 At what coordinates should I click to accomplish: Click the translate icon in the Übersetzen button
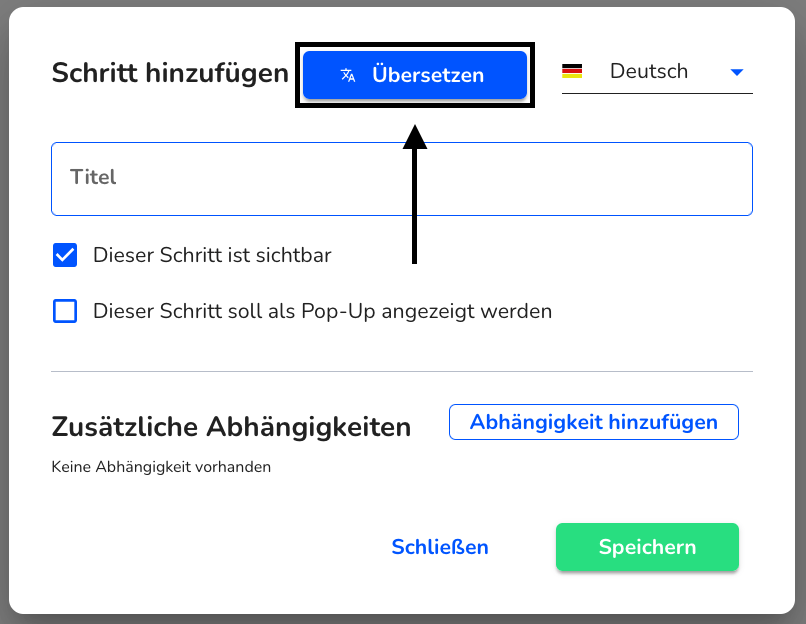point(348,75)
